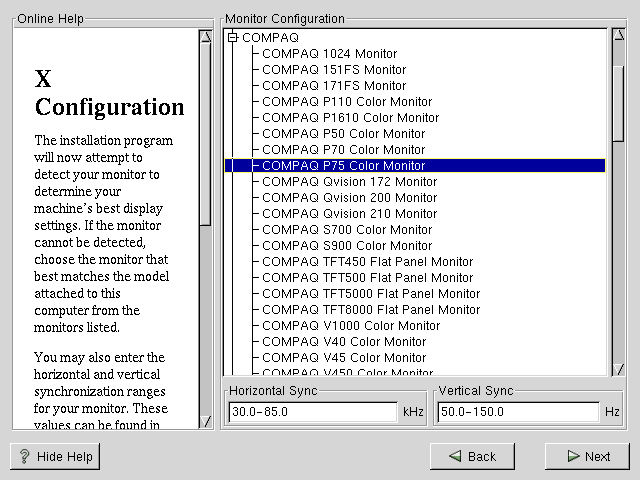
Task: Click the Horizontal Sync input field
Action: pyautogui.click(x=312, y=412)
